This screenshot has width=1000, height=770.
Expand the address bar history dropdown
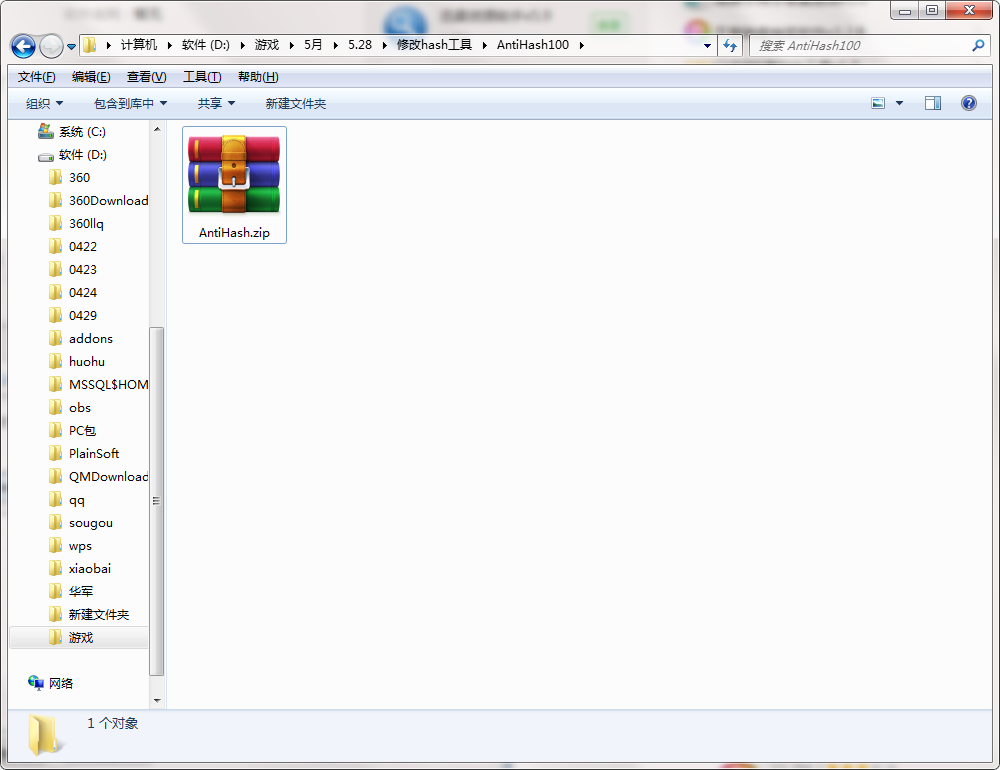pyautogui.click(x=707, y=45)
